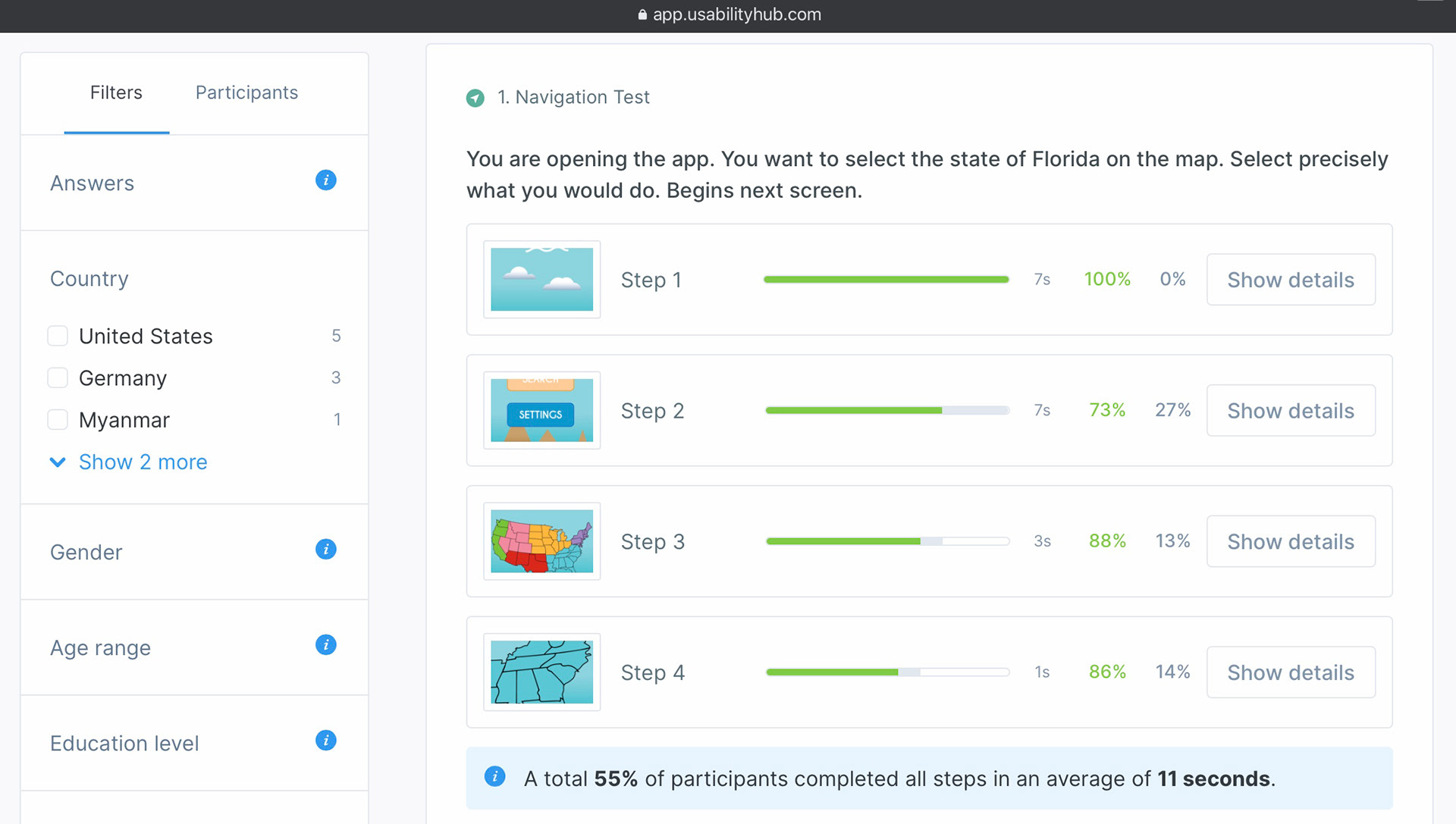Image resolution: width=1456 pixels, height=824 pixels.
Task: Show details for Step 3
Action: coord(1291,541)
